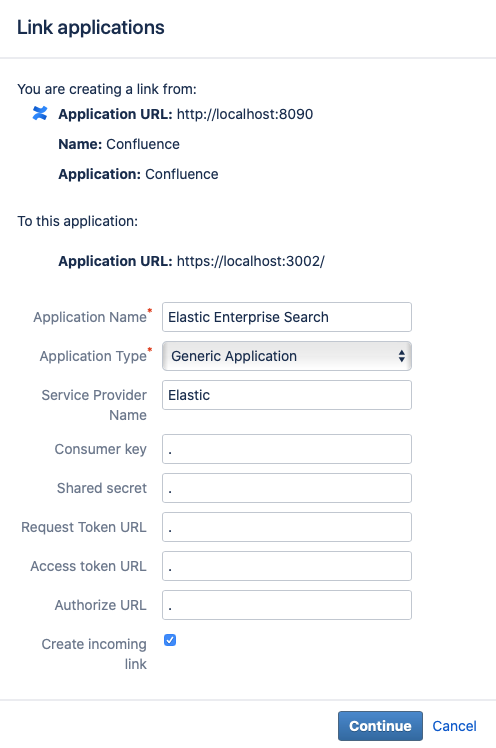Select the Service Provider Name field
The image size is (496, 748).
[287, 395]
